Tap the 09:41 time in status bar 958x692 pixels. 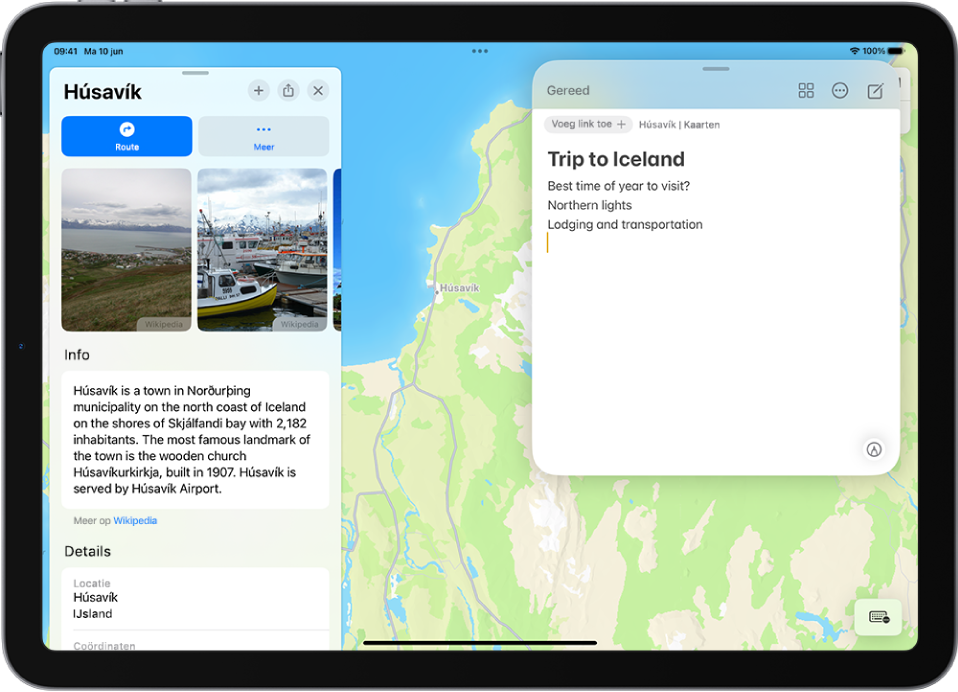click(65, 51)
